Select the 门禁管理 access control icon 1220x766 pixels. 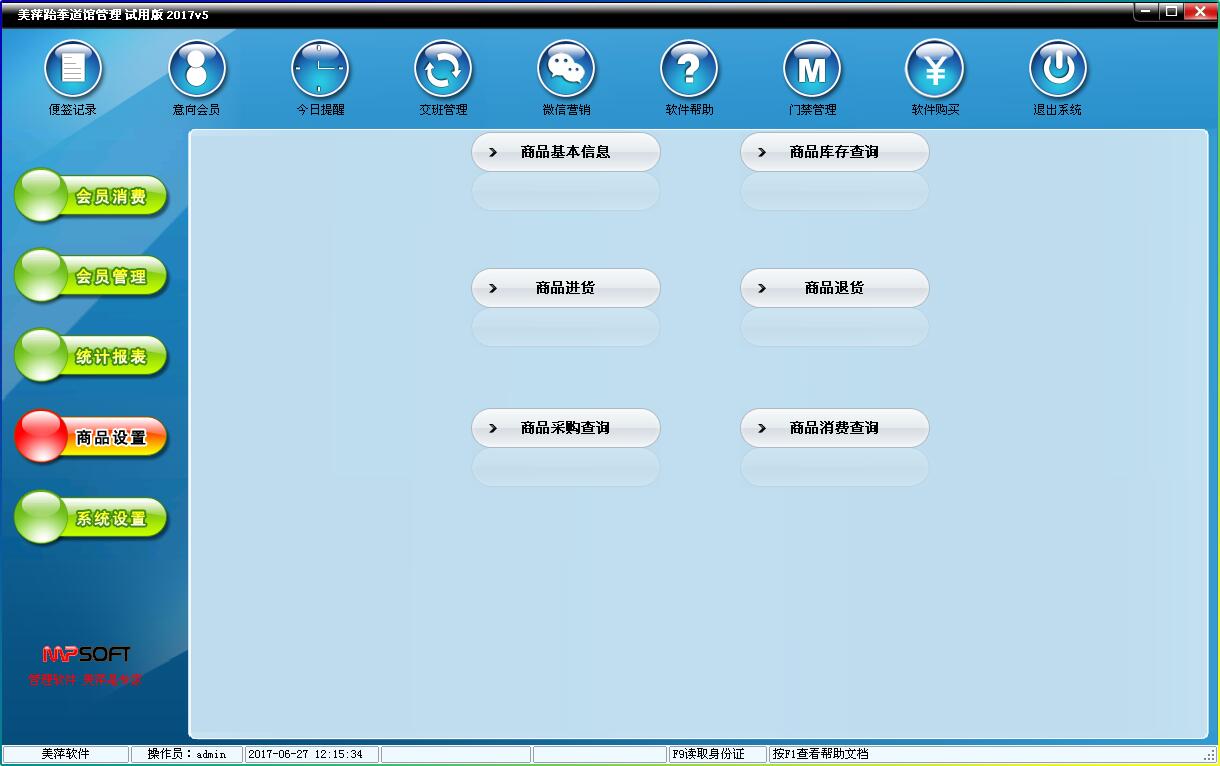tap(812, 68)
